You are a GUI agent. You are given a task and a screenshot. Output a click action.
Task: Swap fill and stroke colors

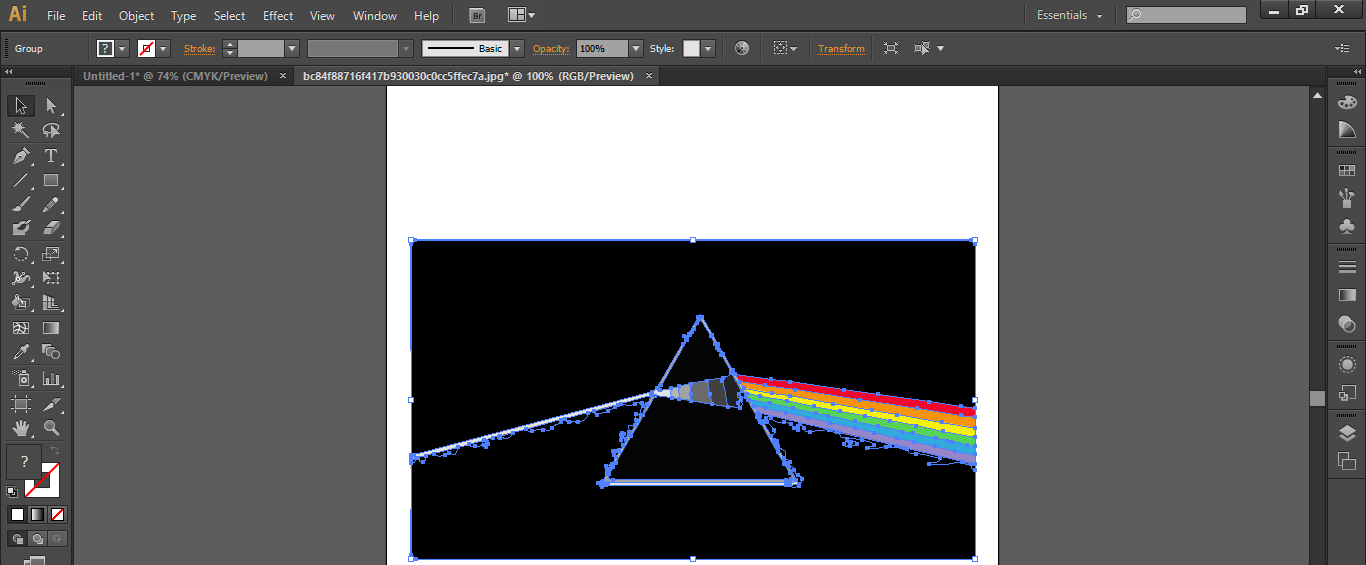point(54,452)
